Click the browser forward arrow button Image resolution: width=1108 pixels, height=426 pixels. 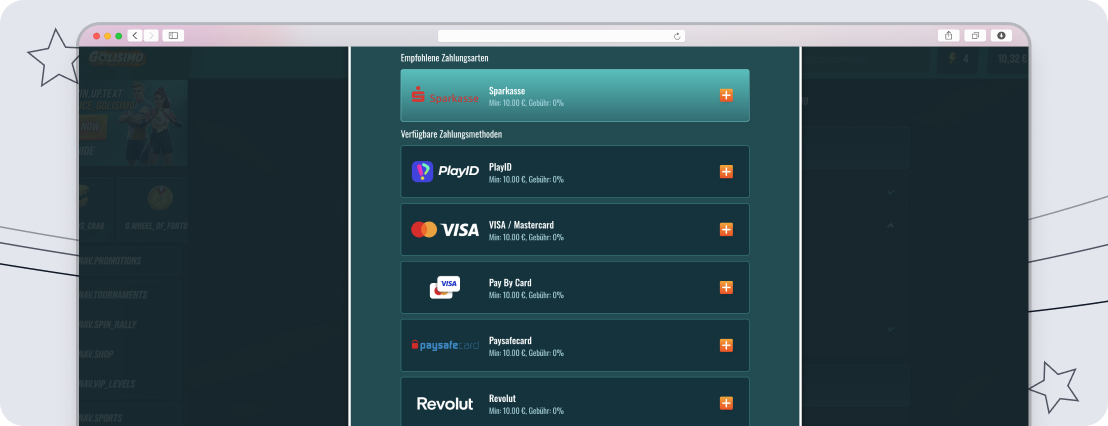click(x=151, y=35)
